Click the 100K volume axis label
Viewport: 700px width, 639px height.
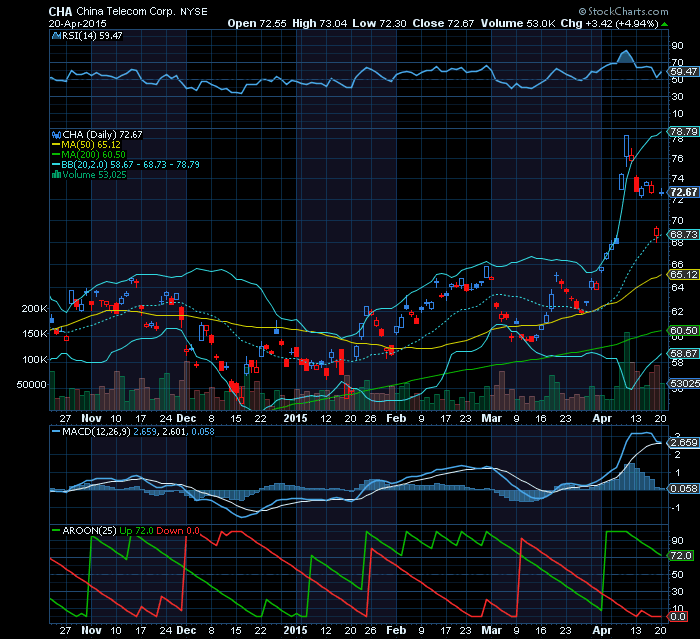pos(34,359)
